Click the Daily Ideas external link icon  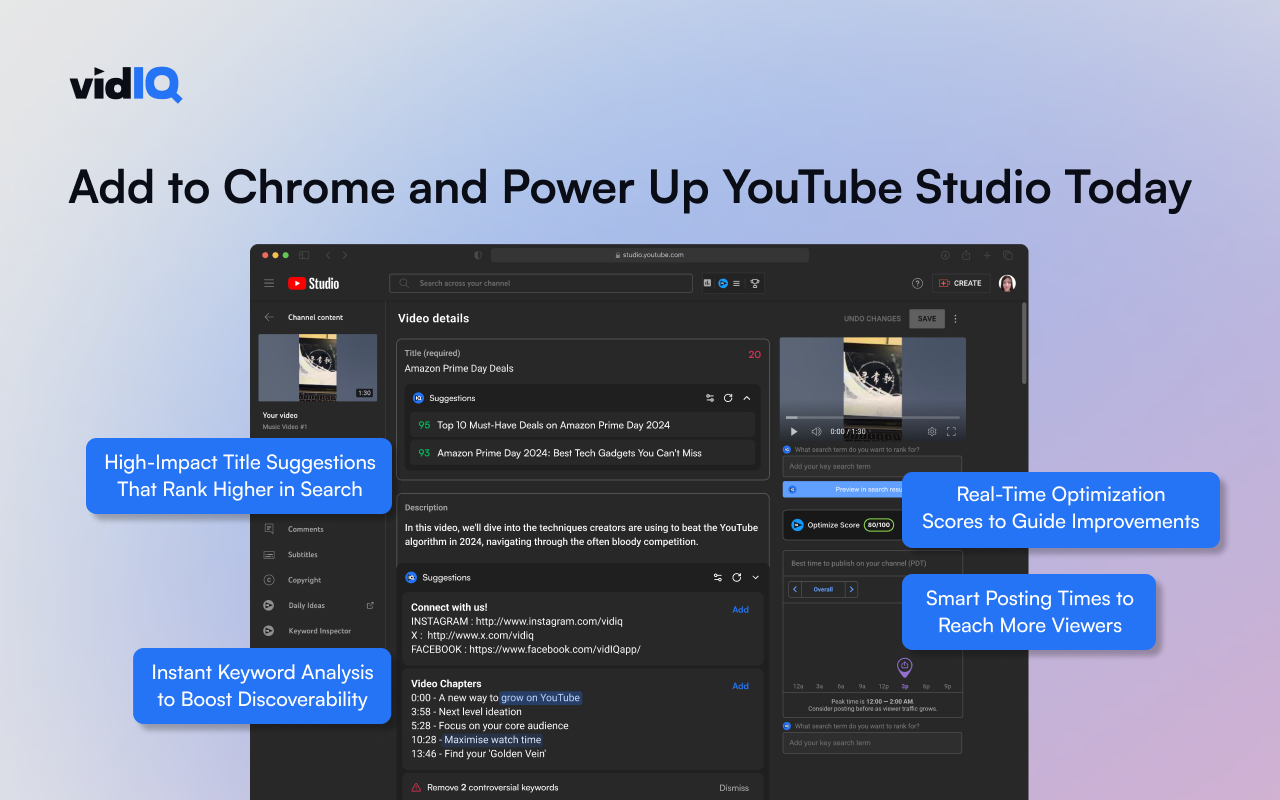[370, 605]
